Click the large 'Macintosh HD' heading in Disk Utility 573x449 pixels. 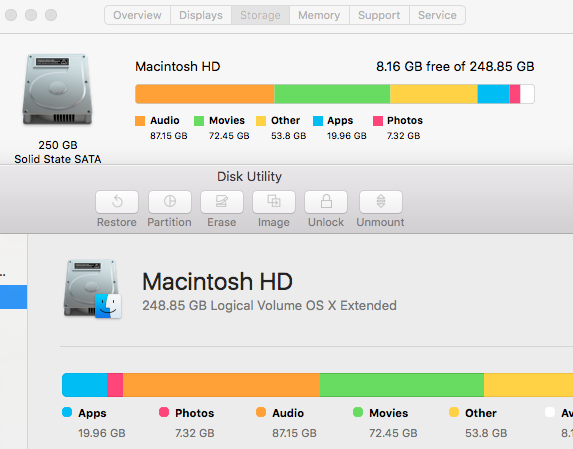click(217, 282)
